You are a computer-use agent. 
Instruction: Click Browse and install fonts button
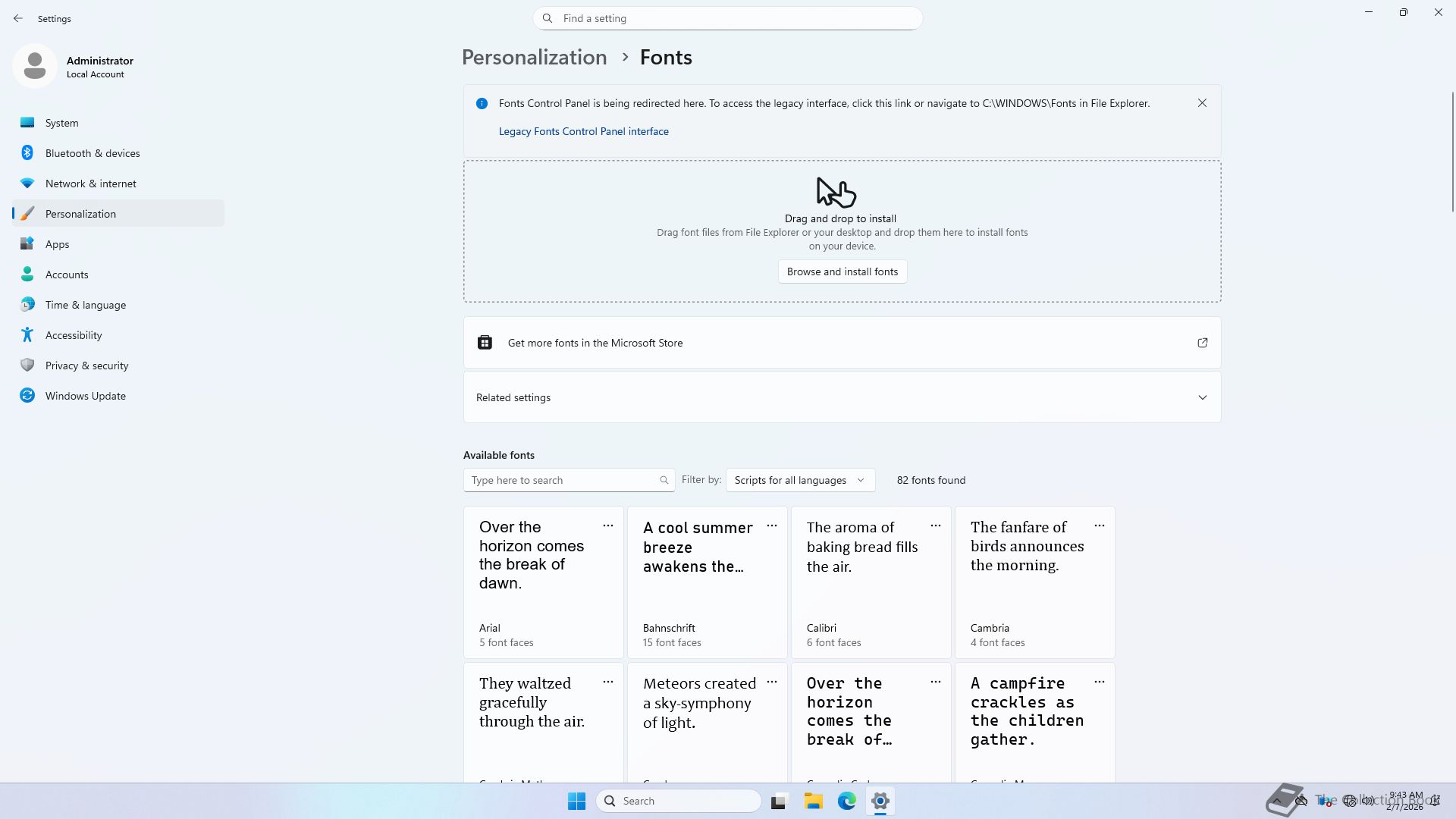coord(842,271)
